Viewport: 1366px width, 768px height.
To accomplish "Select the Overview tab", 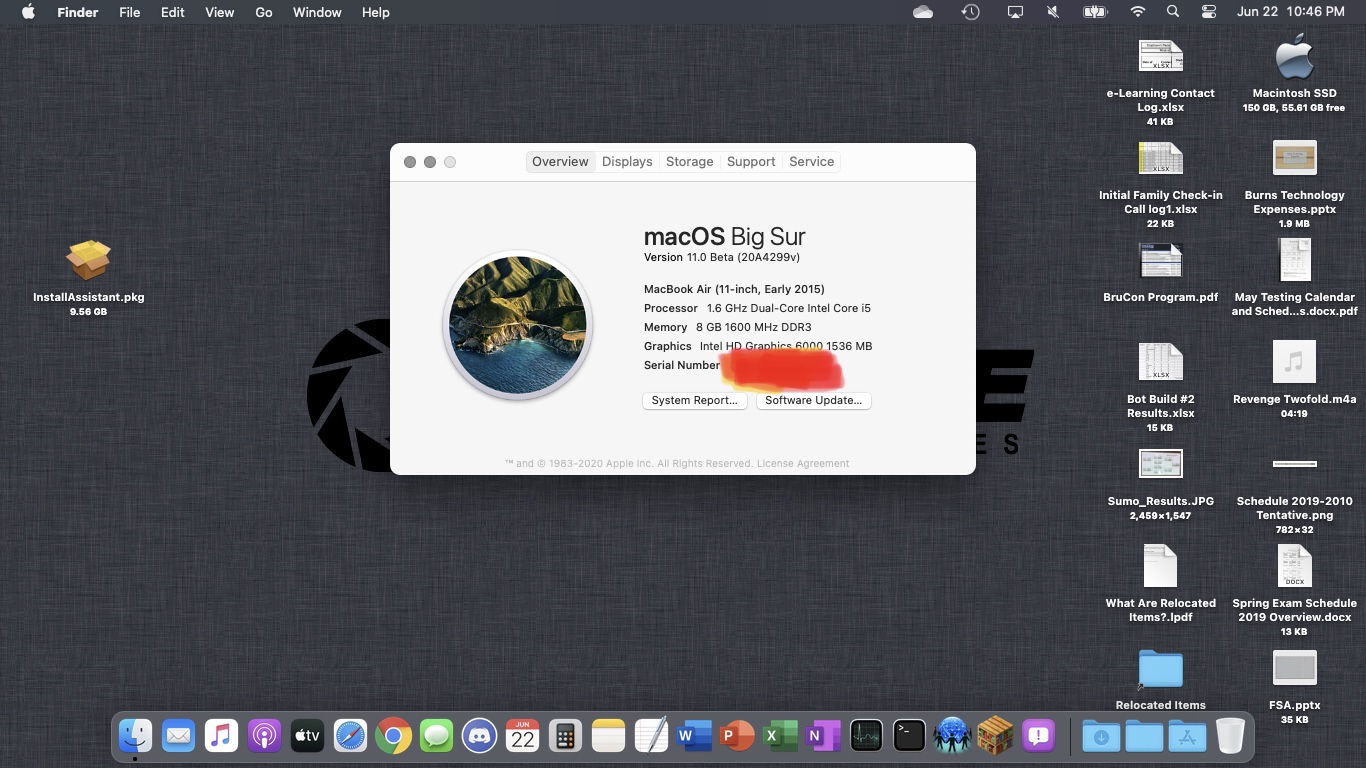I will 560,161.
